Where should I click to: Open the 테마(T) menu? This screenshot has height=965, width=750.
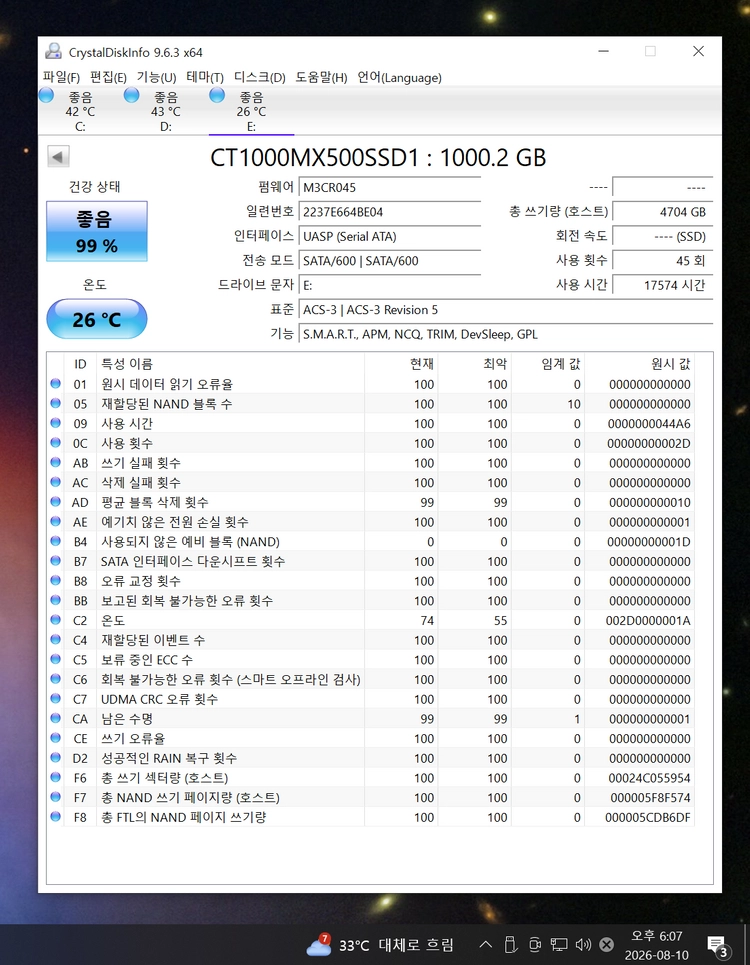coord(205,78)
